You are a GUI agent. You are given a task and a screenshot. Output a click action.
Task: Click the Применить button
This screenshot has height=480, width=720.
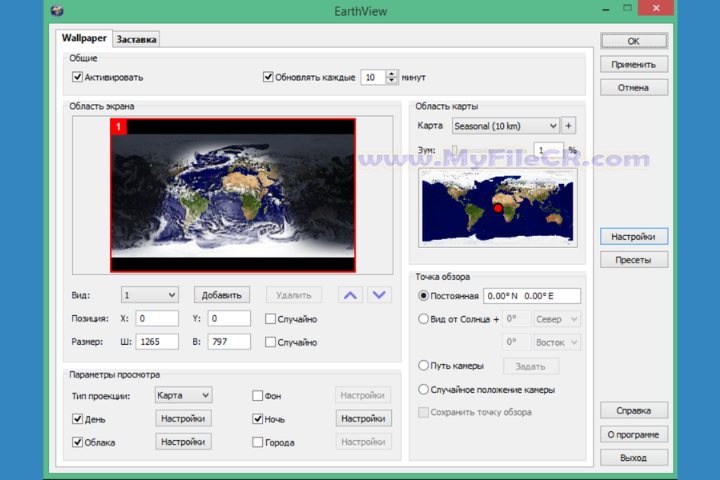point(634,64)
